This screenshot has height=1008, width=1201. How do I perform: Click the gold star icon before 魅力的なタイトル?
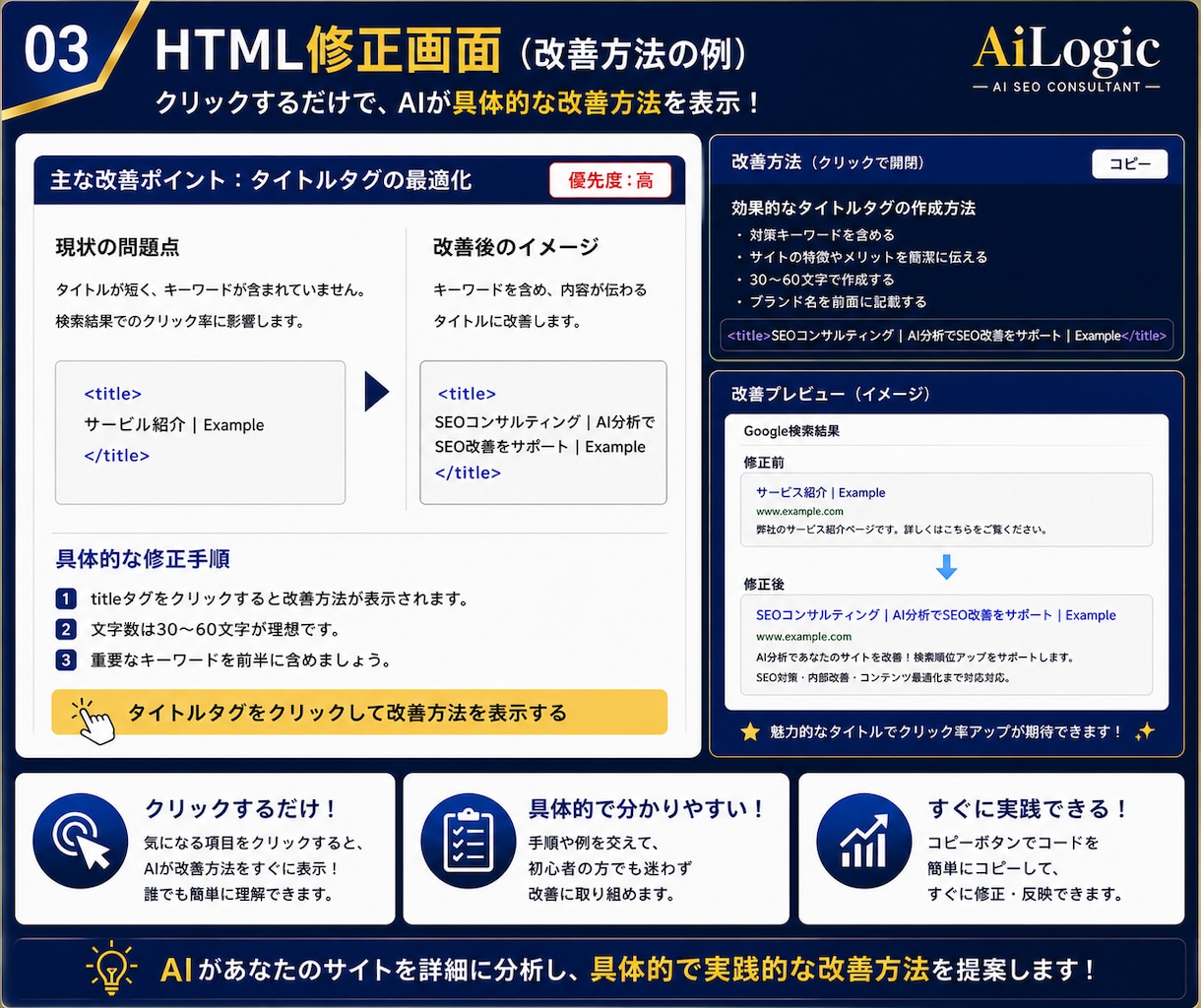coord(750,731)
